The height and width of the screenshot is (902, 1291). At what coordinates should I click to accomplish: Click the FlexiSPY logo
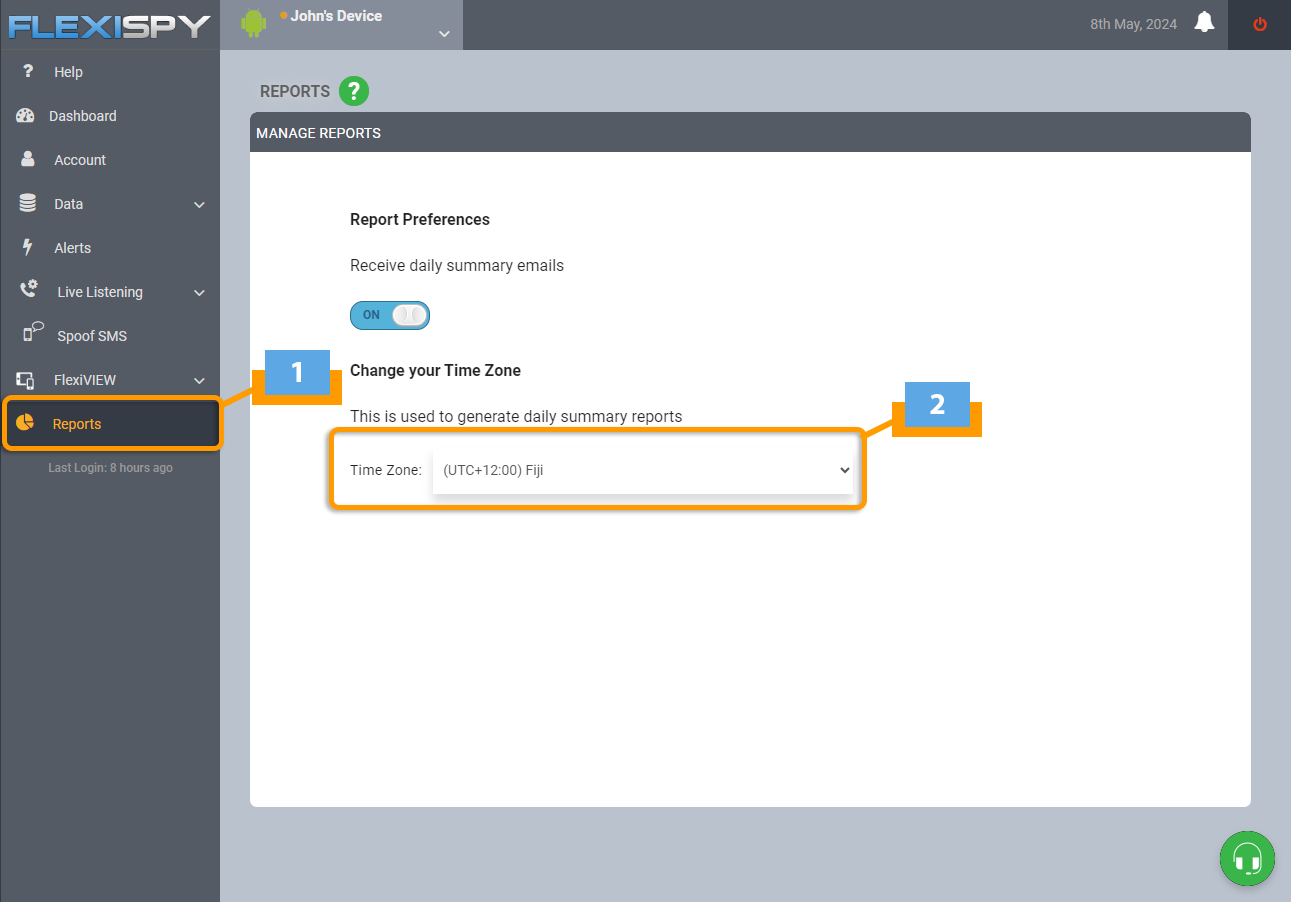110,25
